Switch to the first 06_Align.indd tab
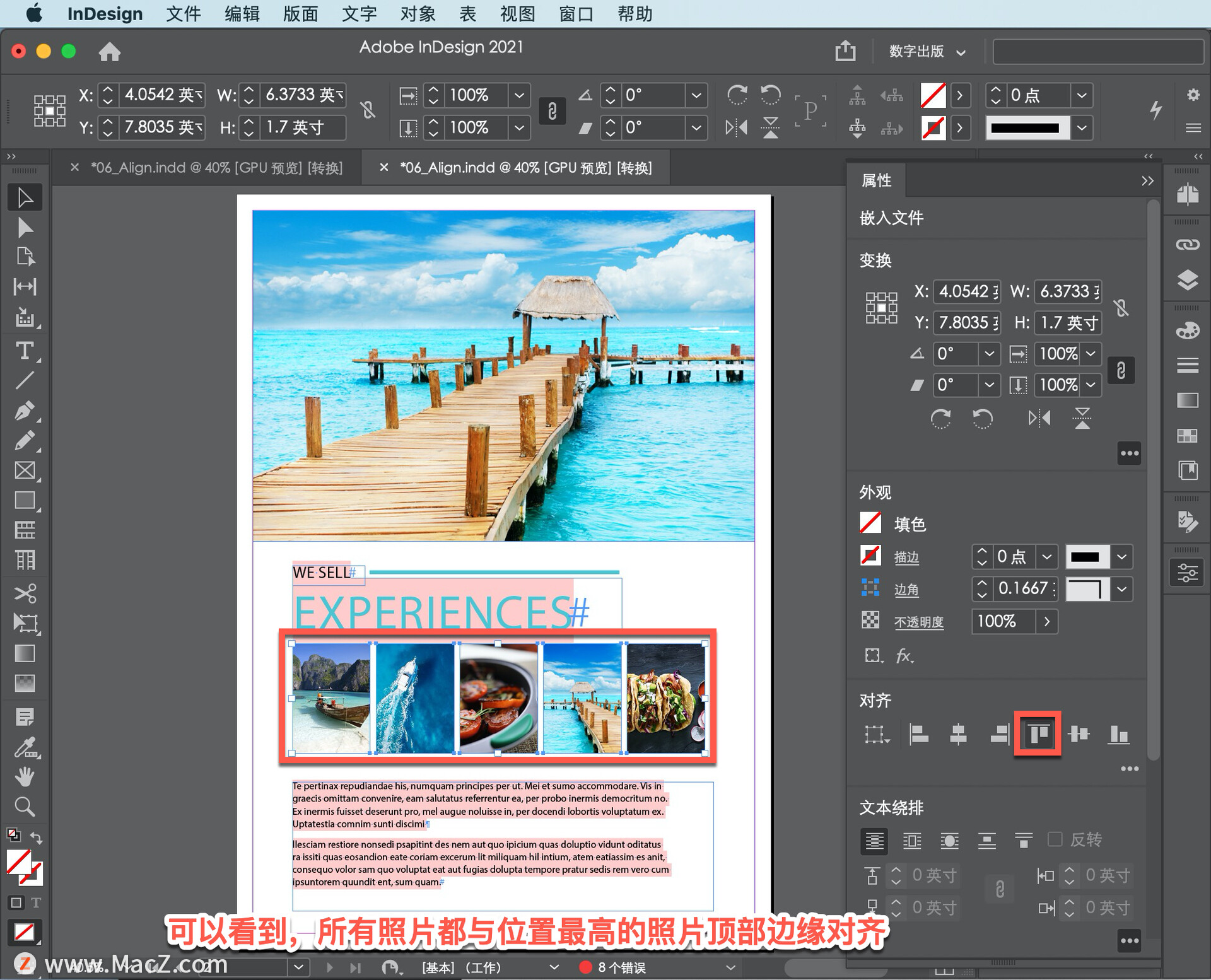The image size is (1211, 980). pos(216,168)
